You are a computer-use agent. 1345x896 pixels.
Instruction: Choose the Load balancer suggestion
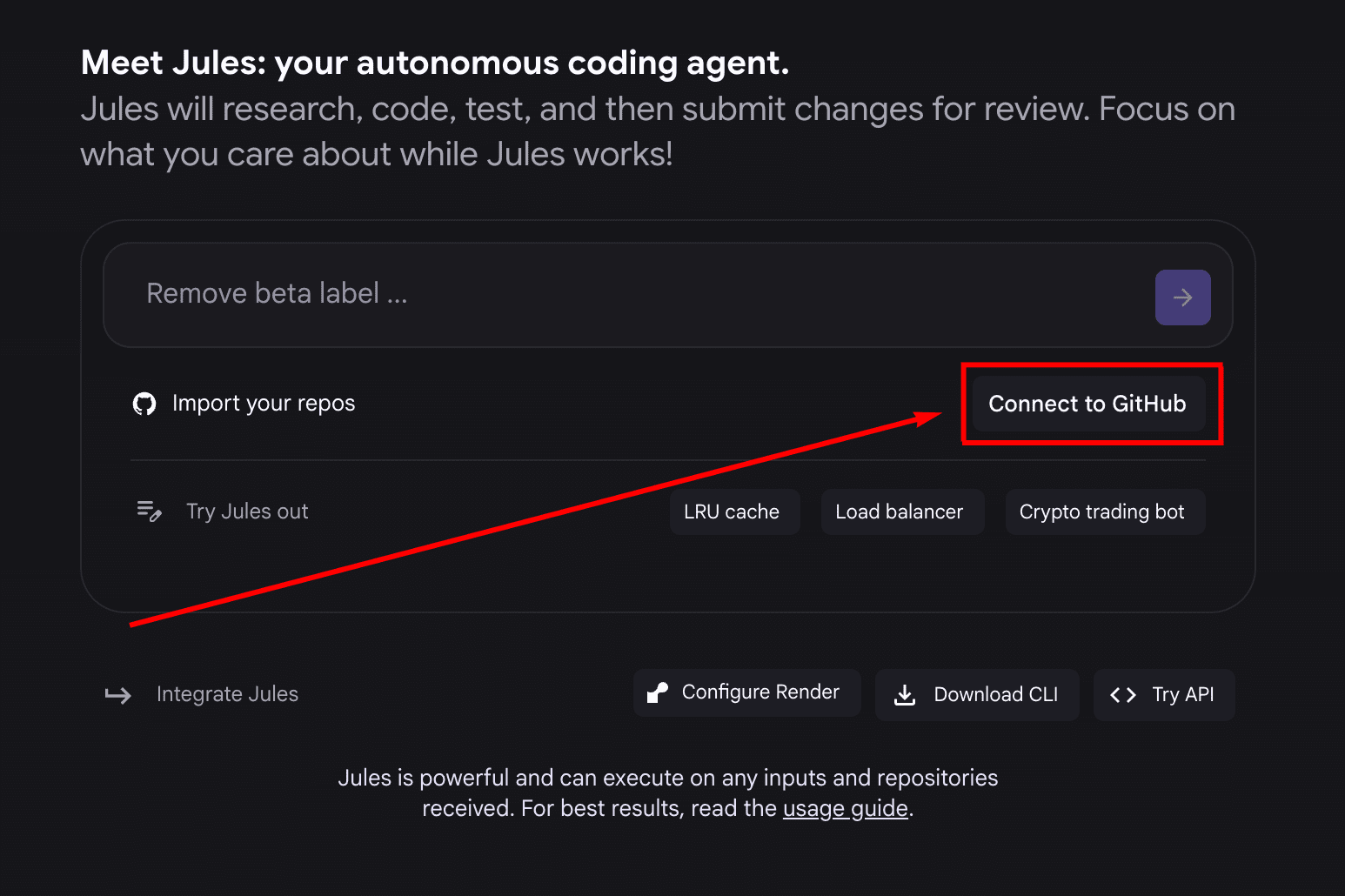click(x=901, y=512)
